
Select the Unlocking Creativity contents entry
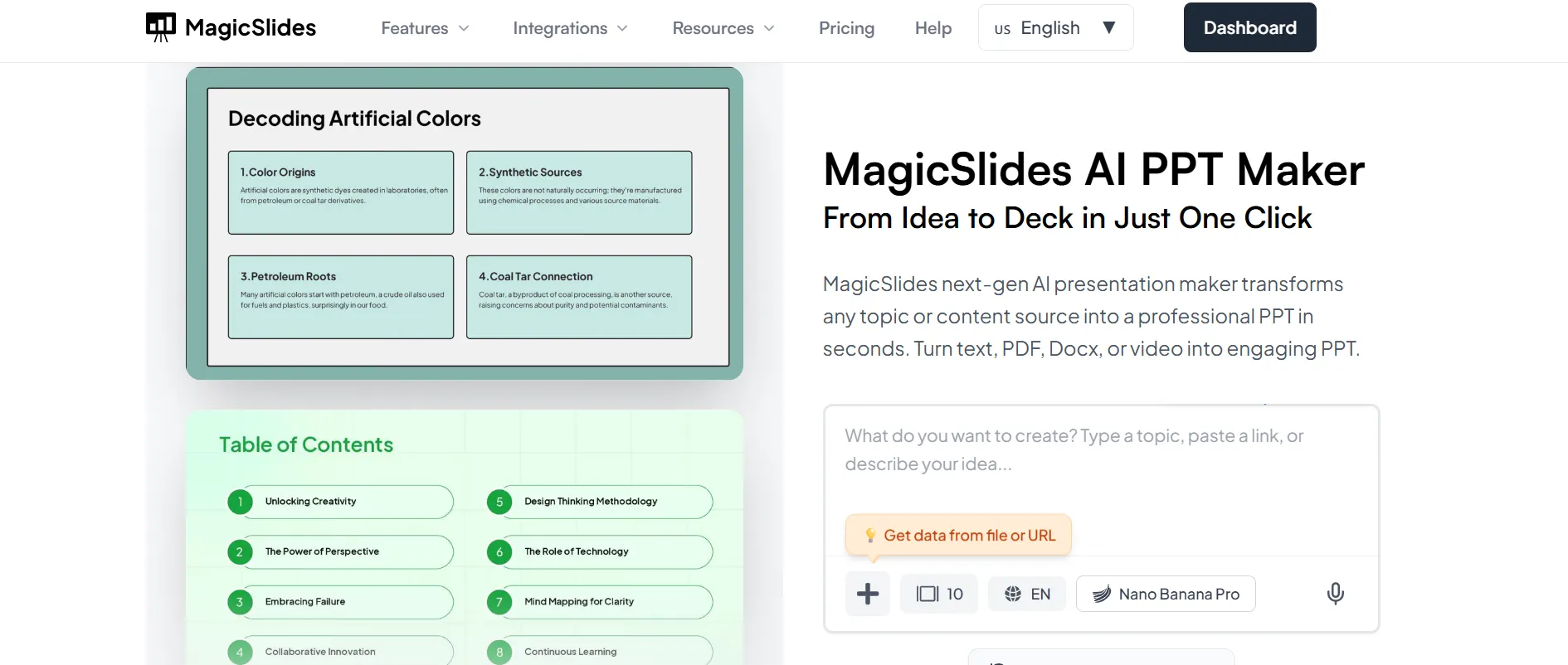pos(340,502)
